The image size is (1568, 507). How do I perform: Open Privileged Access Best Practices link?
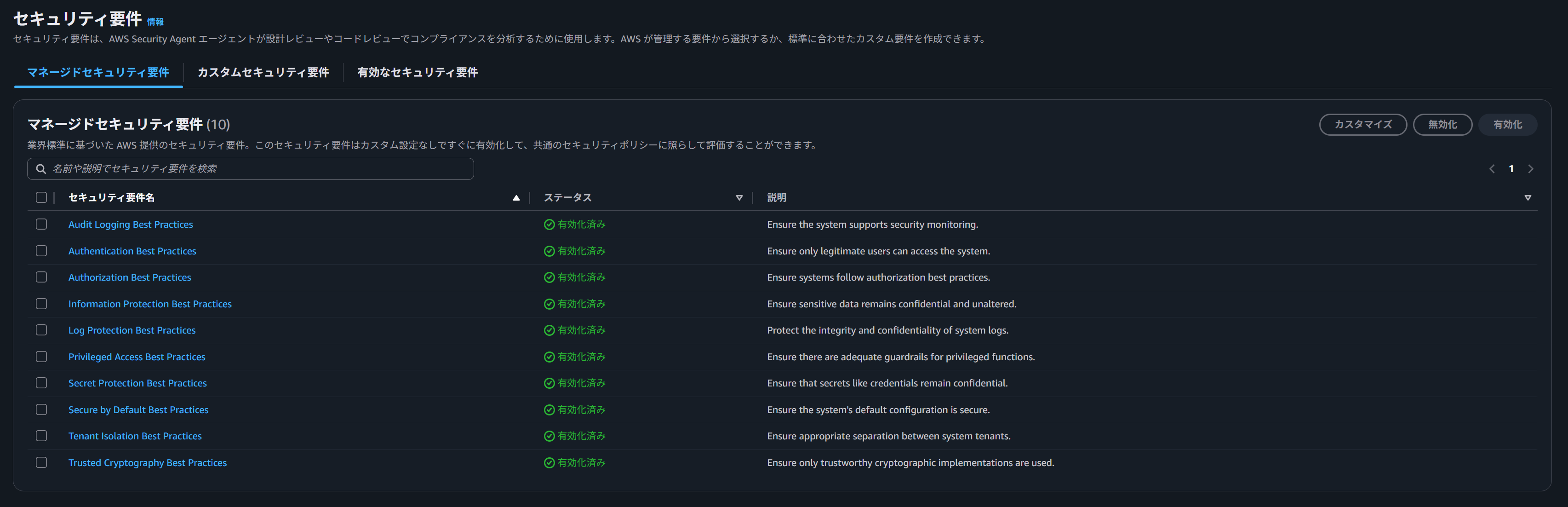click(137, 357)
